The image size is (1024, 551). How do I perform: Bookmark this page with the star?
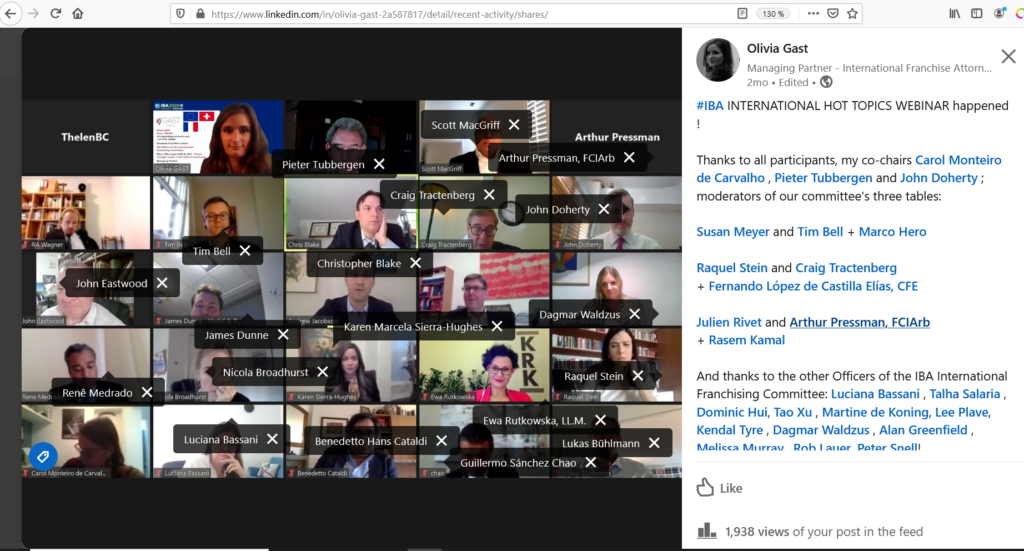852,13
